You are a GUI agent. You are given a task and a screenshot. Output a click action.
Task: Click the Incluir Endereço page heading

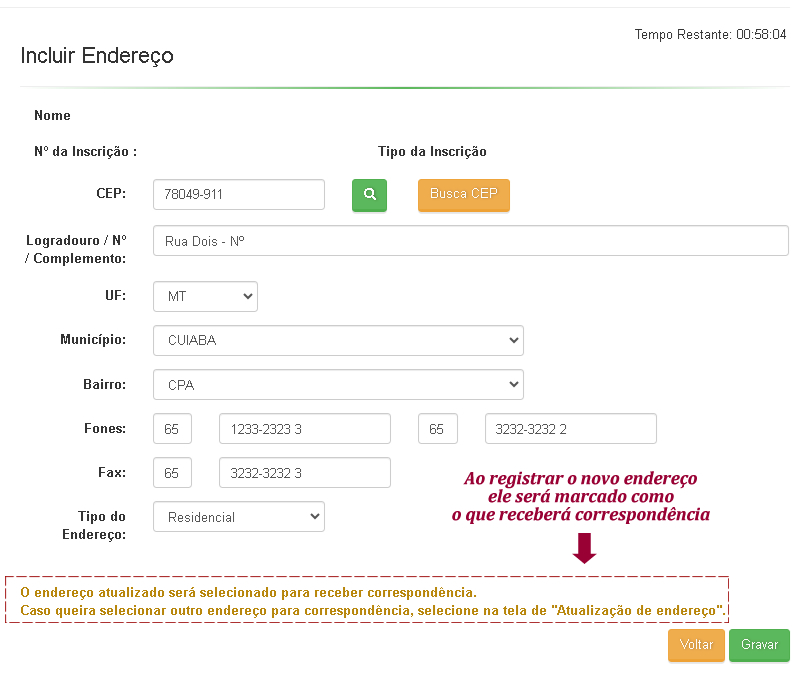pyautogui.click(x=97, y=56)
